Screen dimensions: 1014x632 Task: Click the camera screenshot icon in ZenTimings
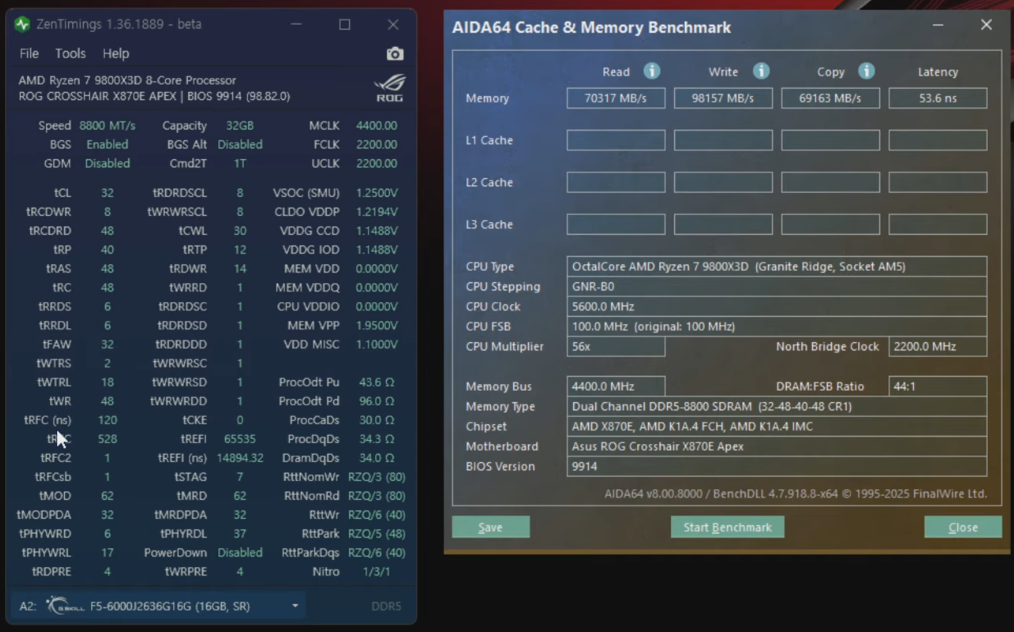coord(394,54)
